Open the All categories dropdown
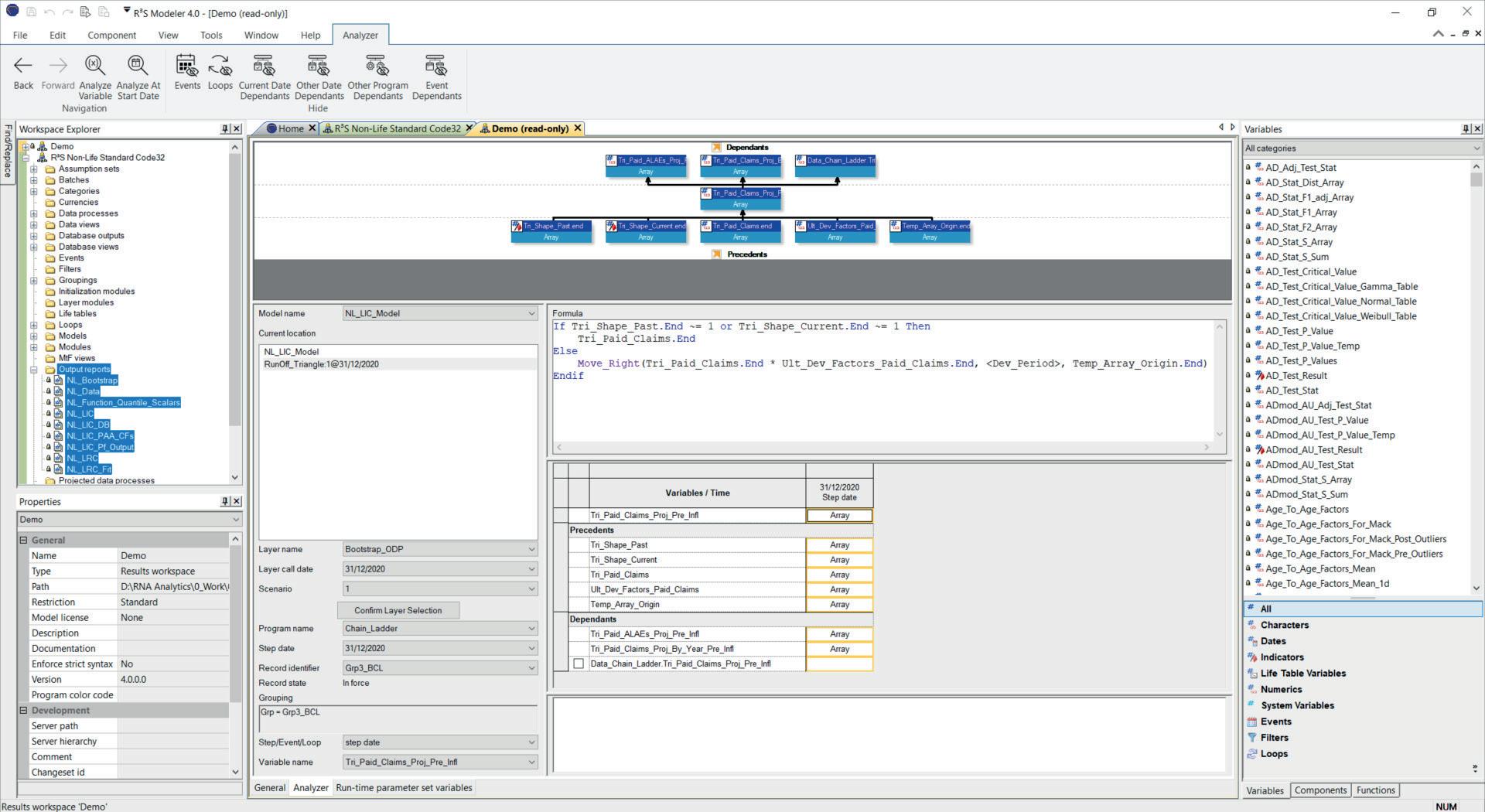The height and width of the screenshot is (812, 1485). (1362, 148)
